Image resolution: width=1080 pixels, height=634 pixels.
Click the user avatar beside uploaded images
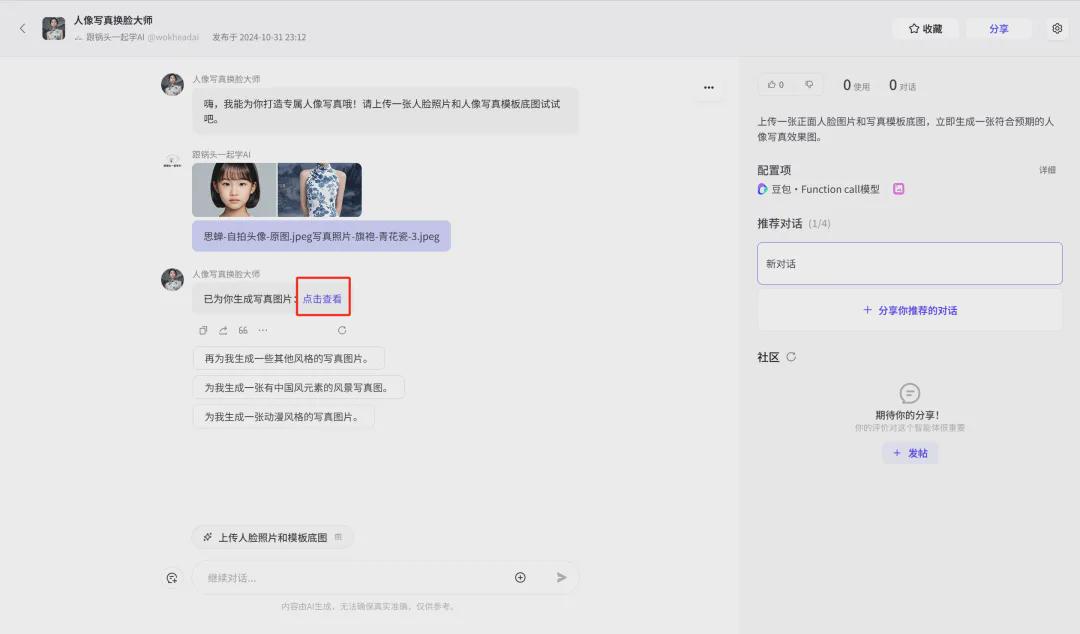click(172, 161)
